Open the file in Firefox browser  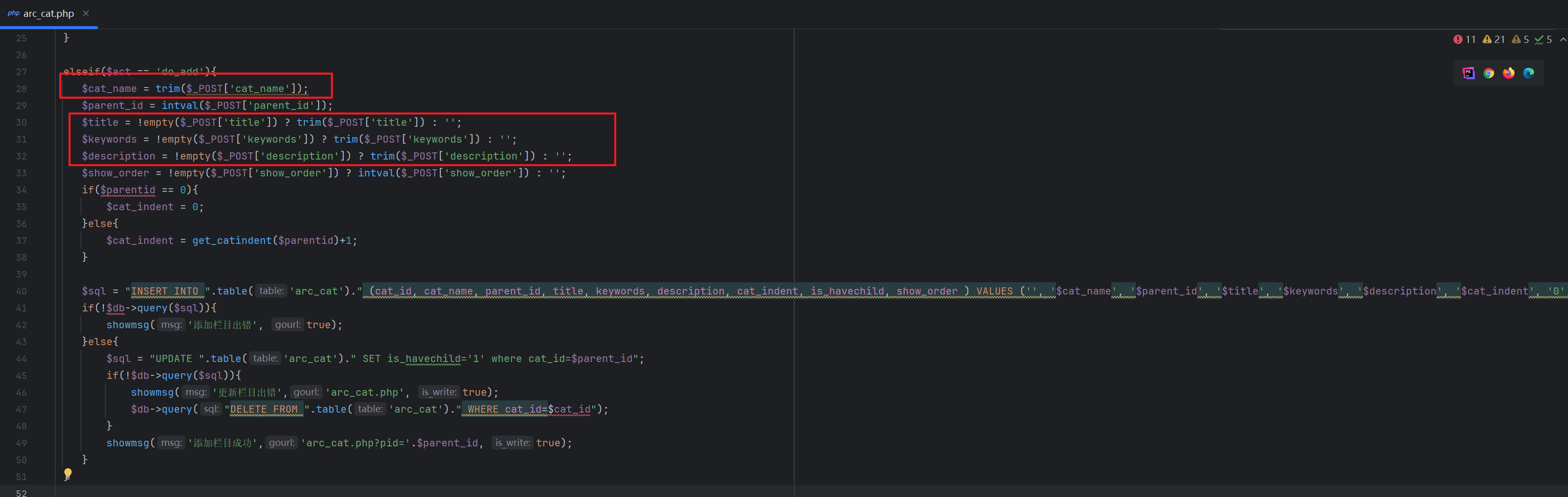point(1509,73)
